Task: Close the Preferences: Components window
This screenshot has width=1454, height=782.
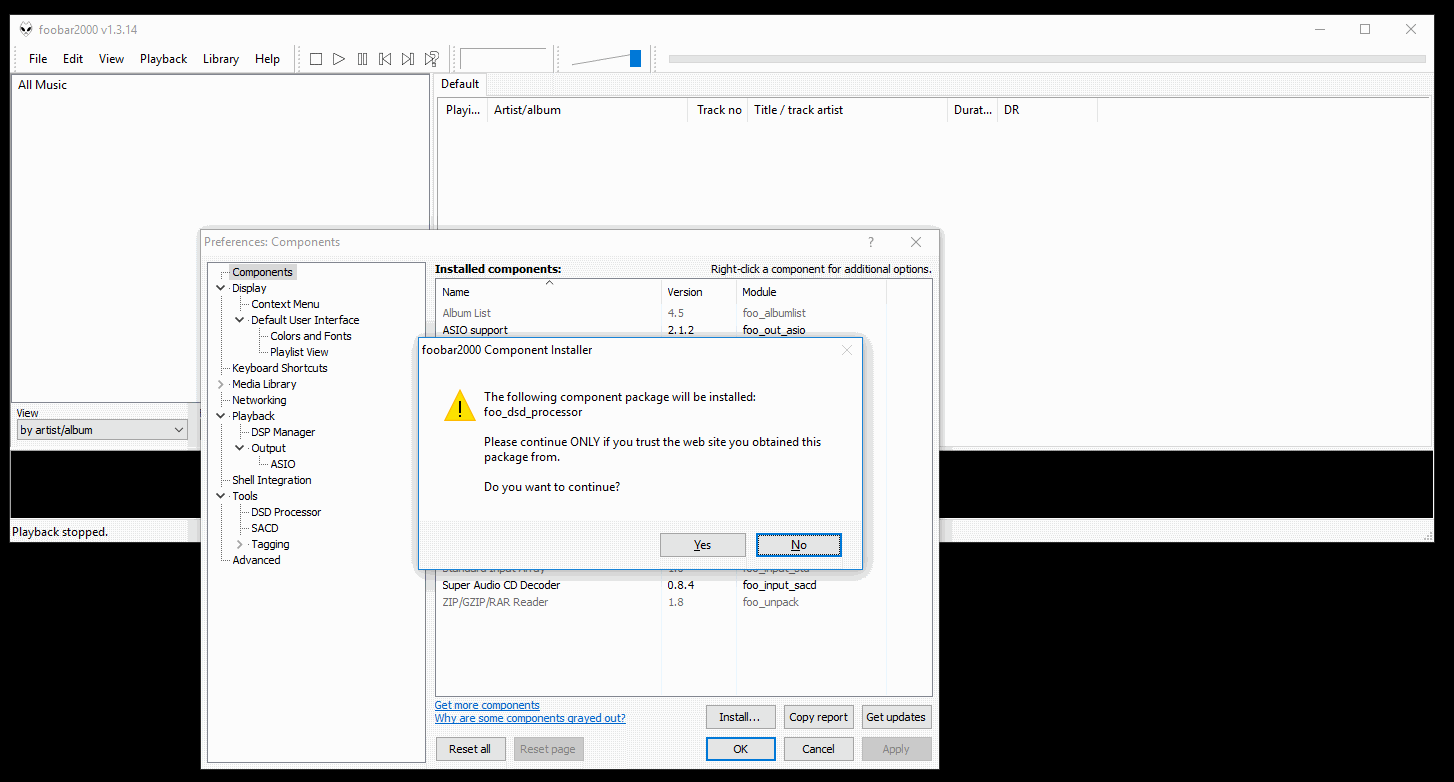Action: click(916, 242)
